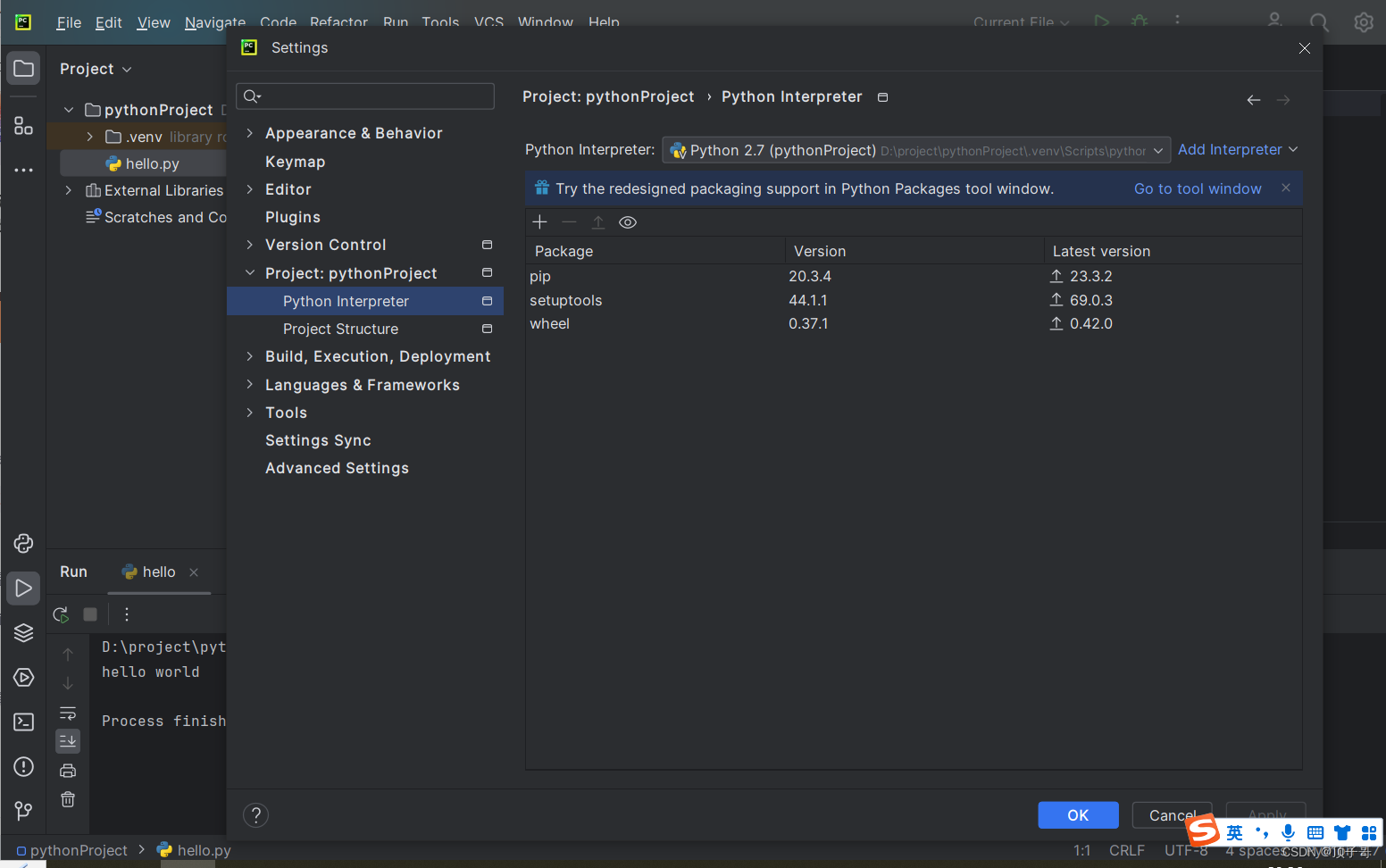Open the Edit menu
Screen dimensions: 1386x868
tap(109, 22)
